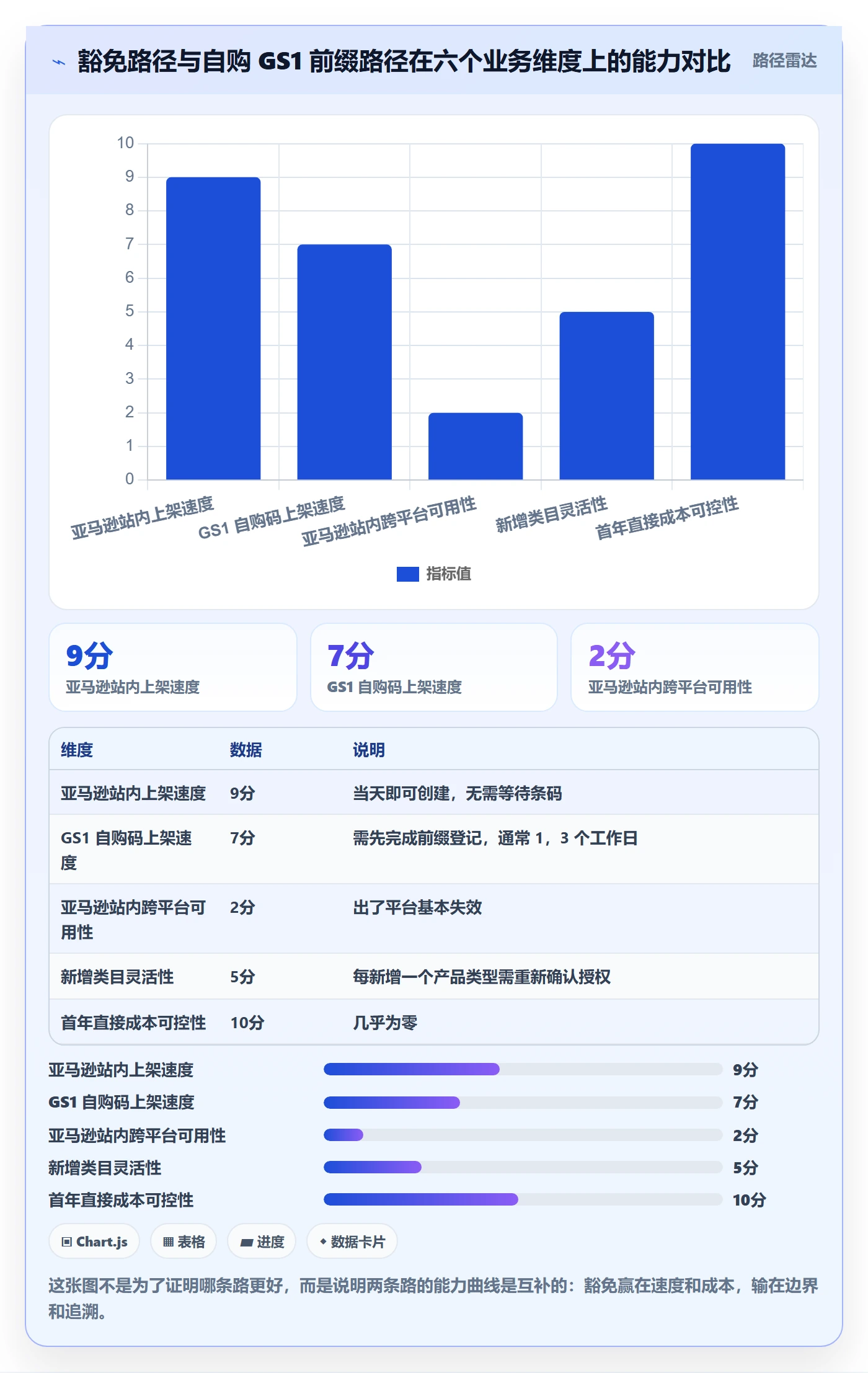Click the 表格 tag chip
Image resolution: width=868 pixels, height=1373 pixels.
click(184, 1242)
